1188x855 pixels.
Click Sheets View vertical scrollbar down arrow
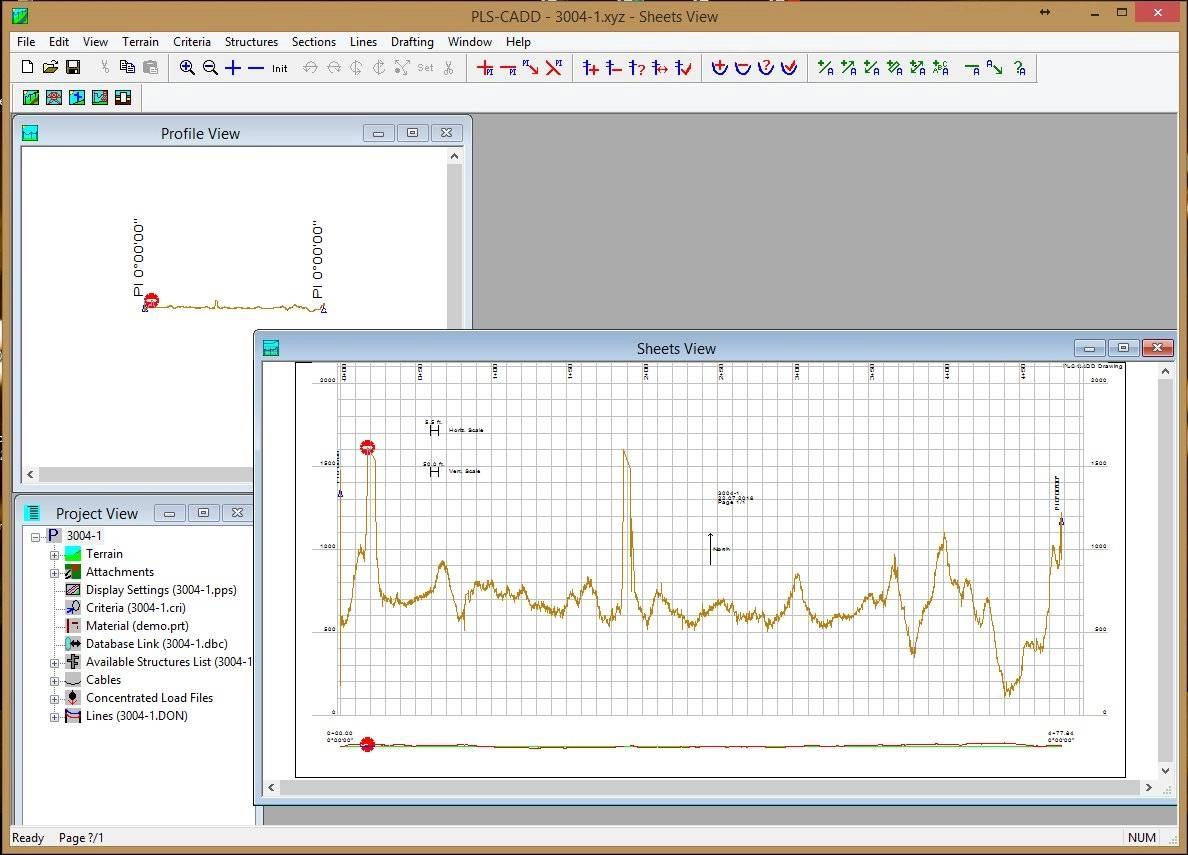click(1166, 771)
